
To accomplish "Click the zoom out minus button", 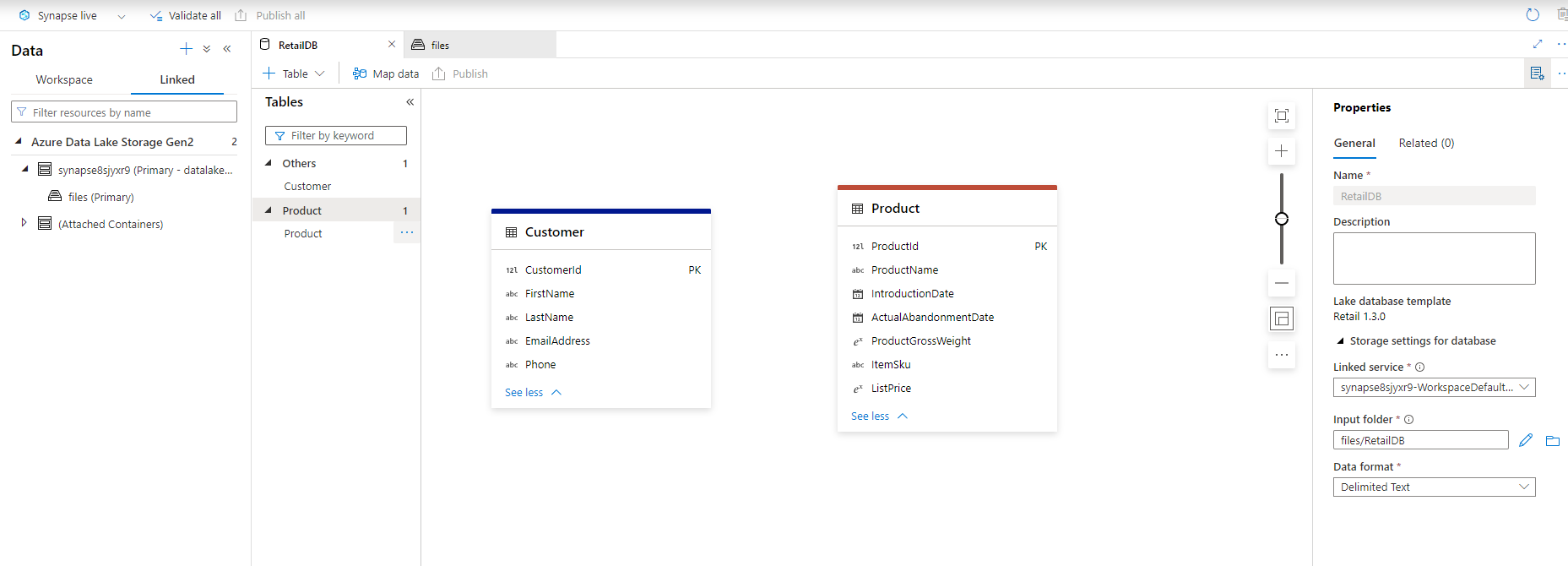I will click(1282, 283).
